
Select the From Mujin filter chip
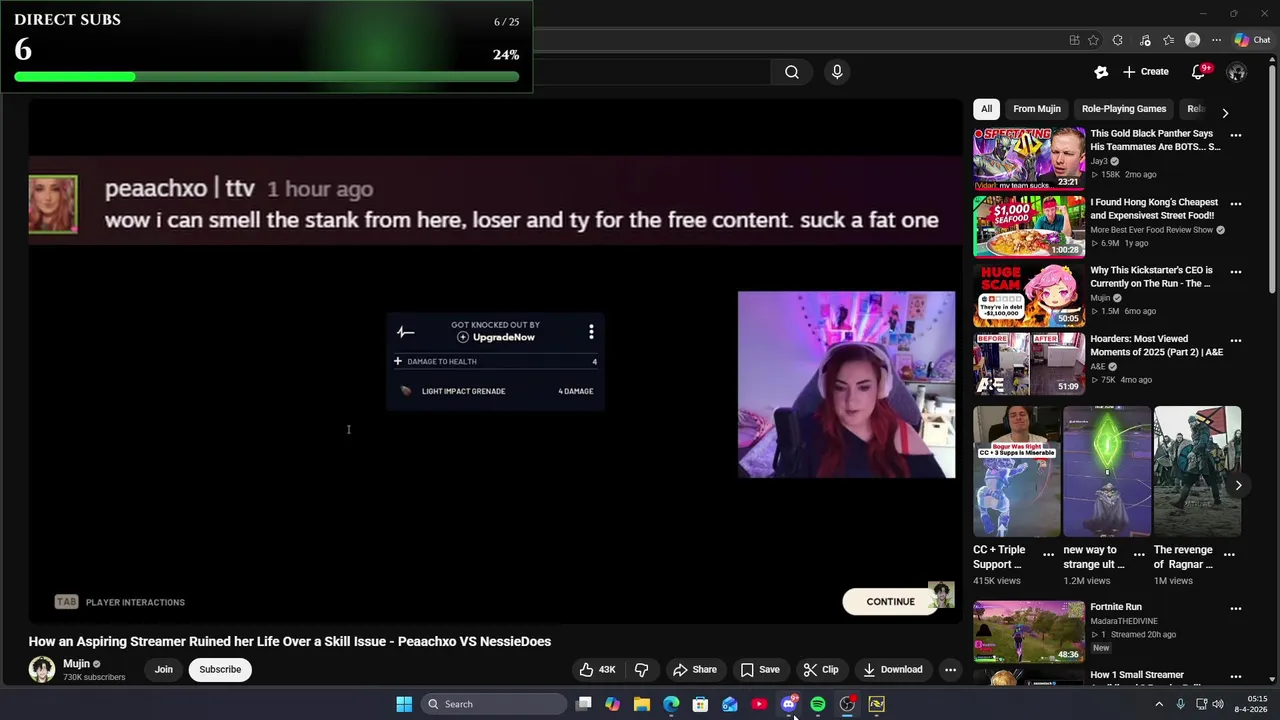pos(1036,109)
